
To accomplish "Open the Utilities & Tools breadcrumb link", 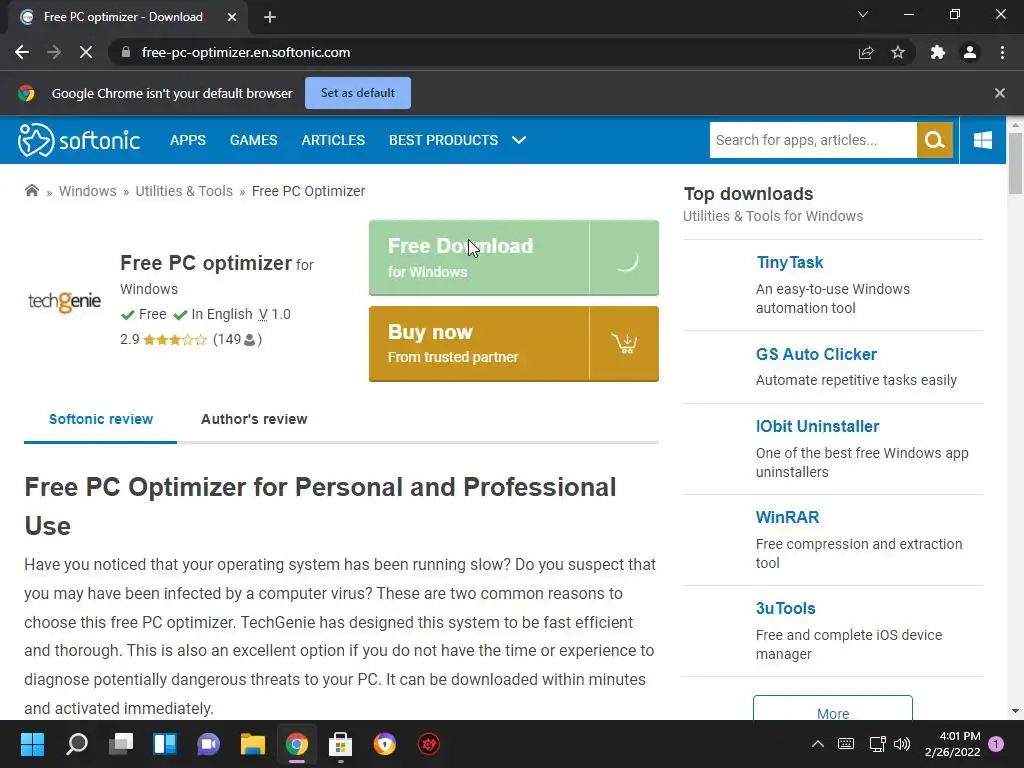I will [x=184, y=191].
